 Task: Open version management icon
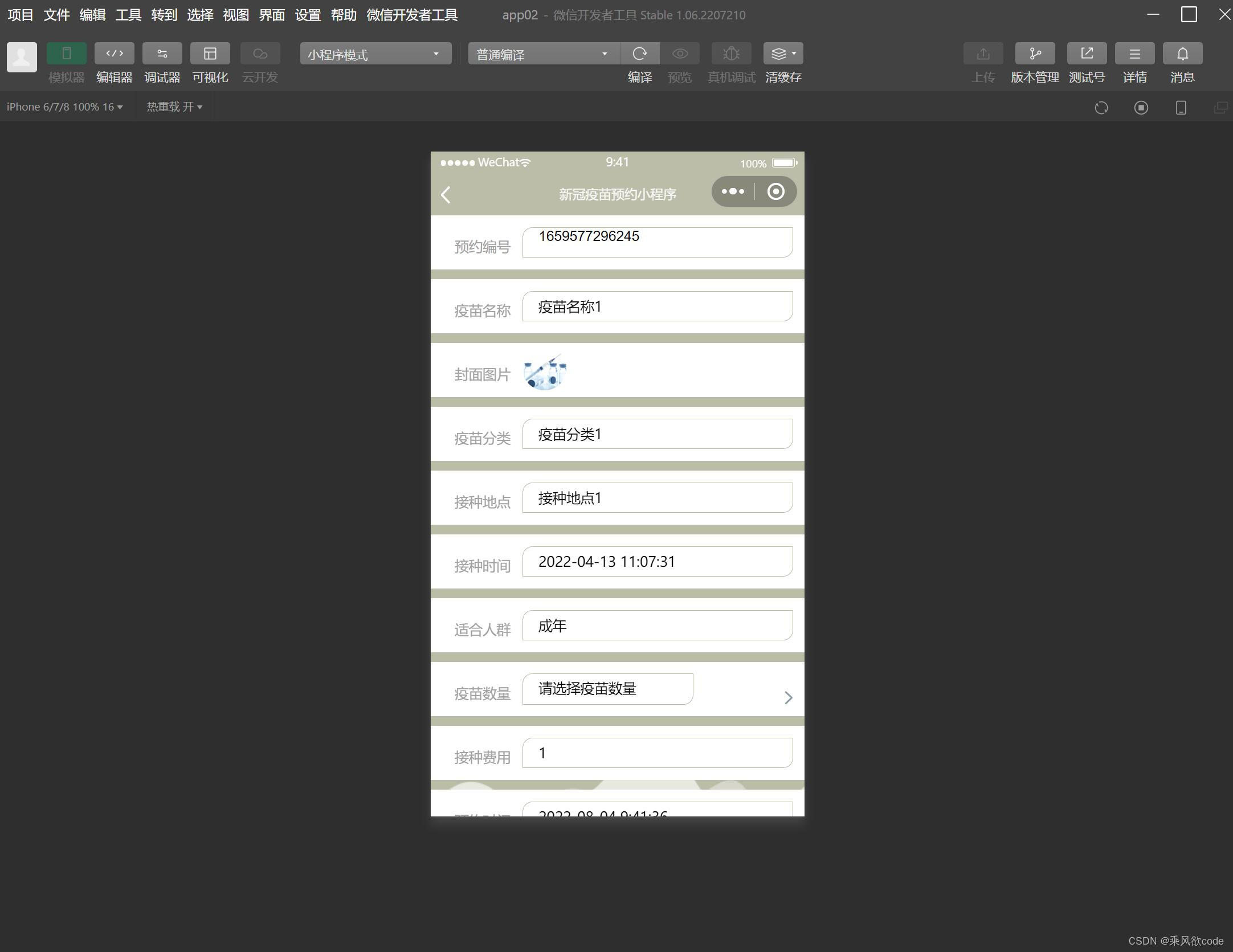point(1034,54)
